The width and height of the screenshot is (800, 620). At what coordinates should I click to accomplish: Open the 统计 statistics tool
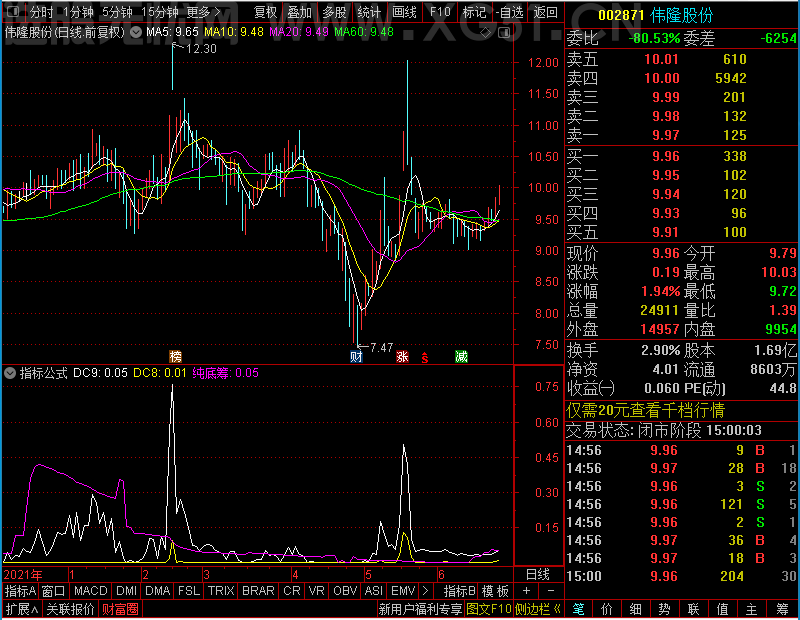coord(369,12)
